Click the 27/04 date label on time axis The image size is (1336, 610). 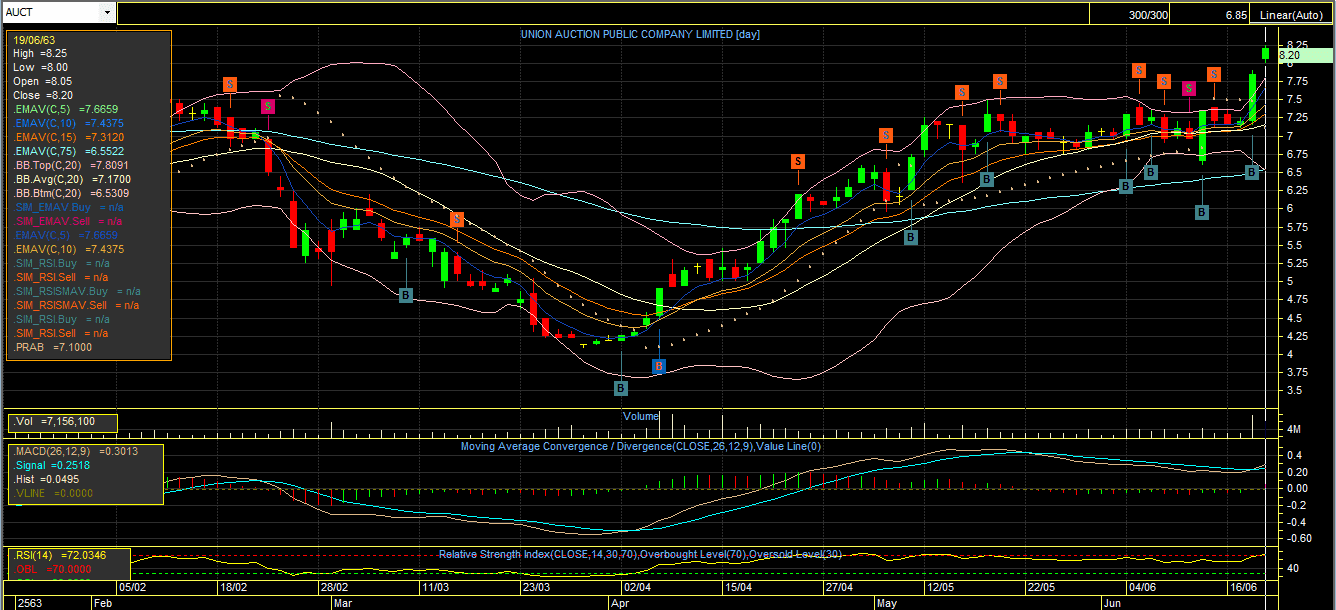pyautogui.click(x=838, y=588)
